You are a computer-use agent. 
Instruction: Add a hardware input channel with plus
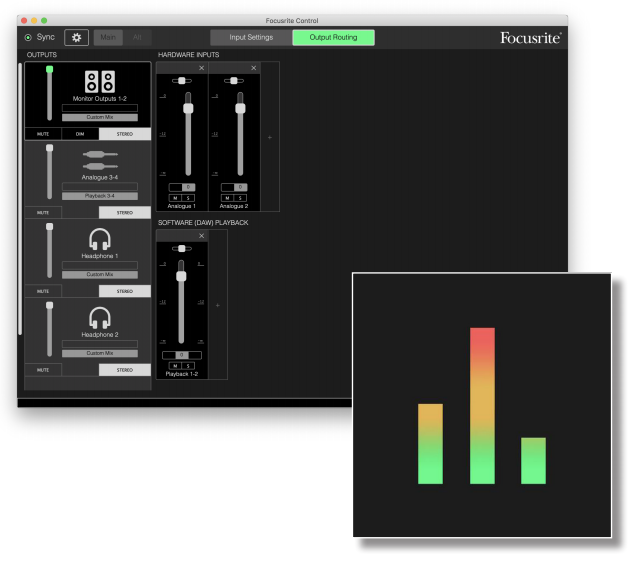[270, 137]
